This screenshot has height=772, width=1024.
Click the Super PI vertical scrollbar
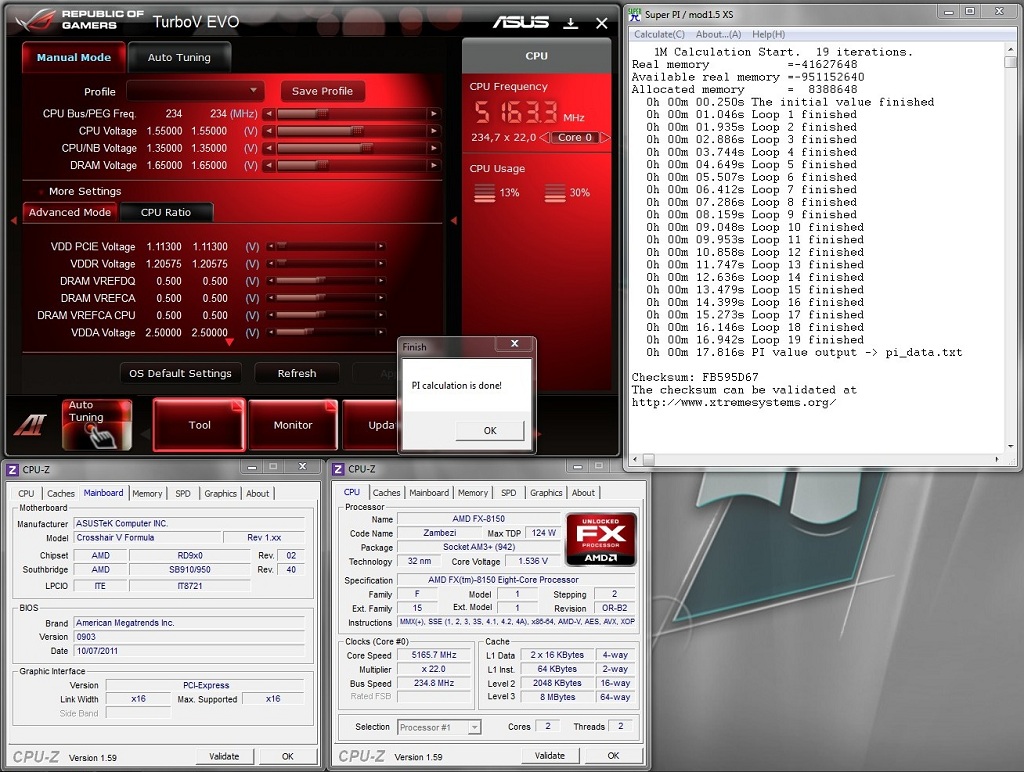coord(1010,247)
